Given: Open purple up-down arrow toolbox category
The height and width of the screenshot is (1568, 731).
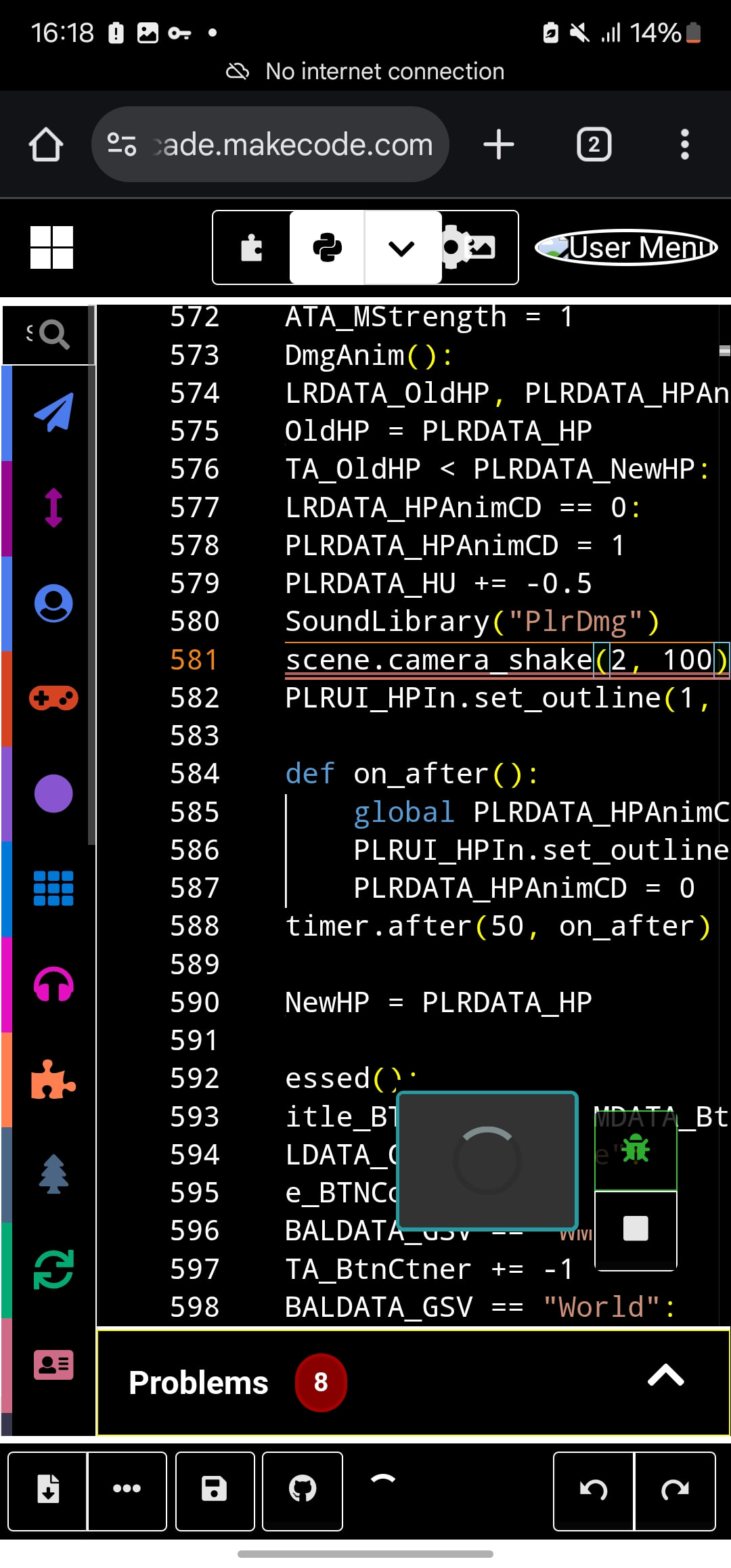Looking at the screenshot, I should point(53,508).
